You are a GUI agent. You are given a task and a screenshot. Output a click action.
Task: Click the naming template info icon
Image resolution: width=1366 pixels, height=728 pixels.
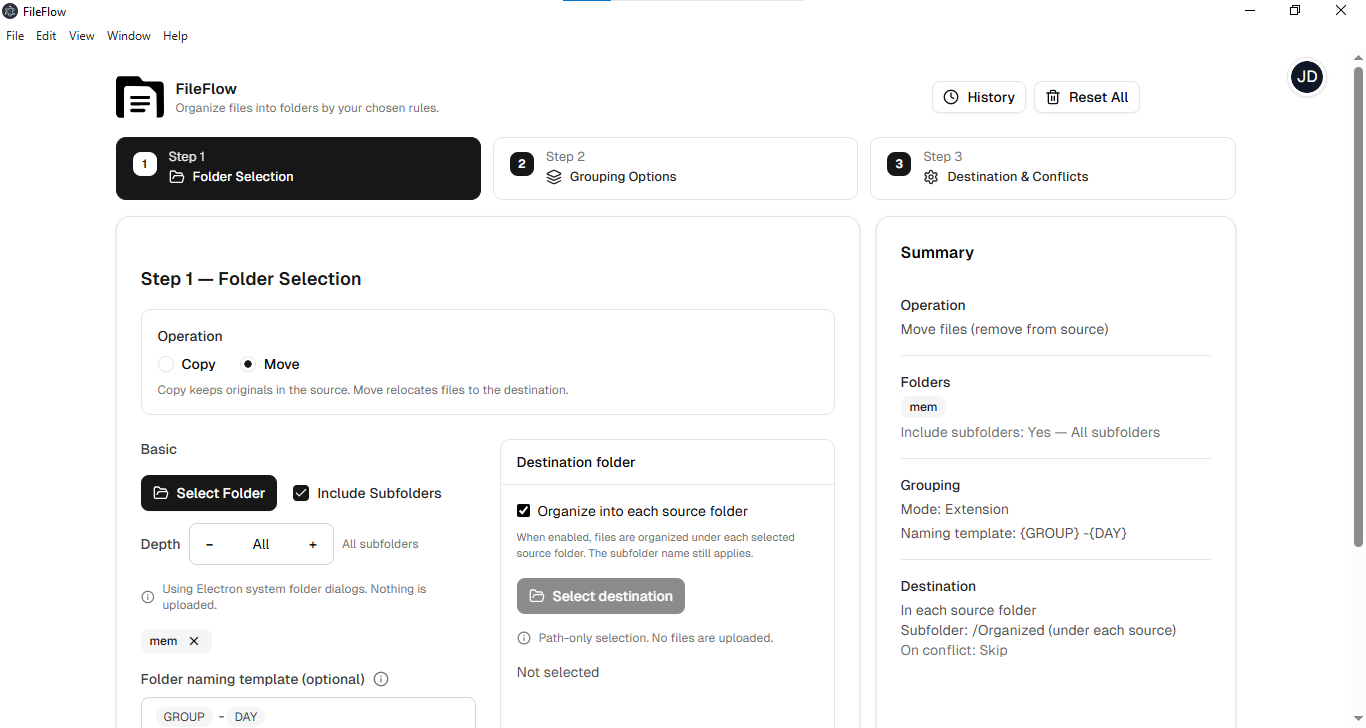(x=381, y=679)
